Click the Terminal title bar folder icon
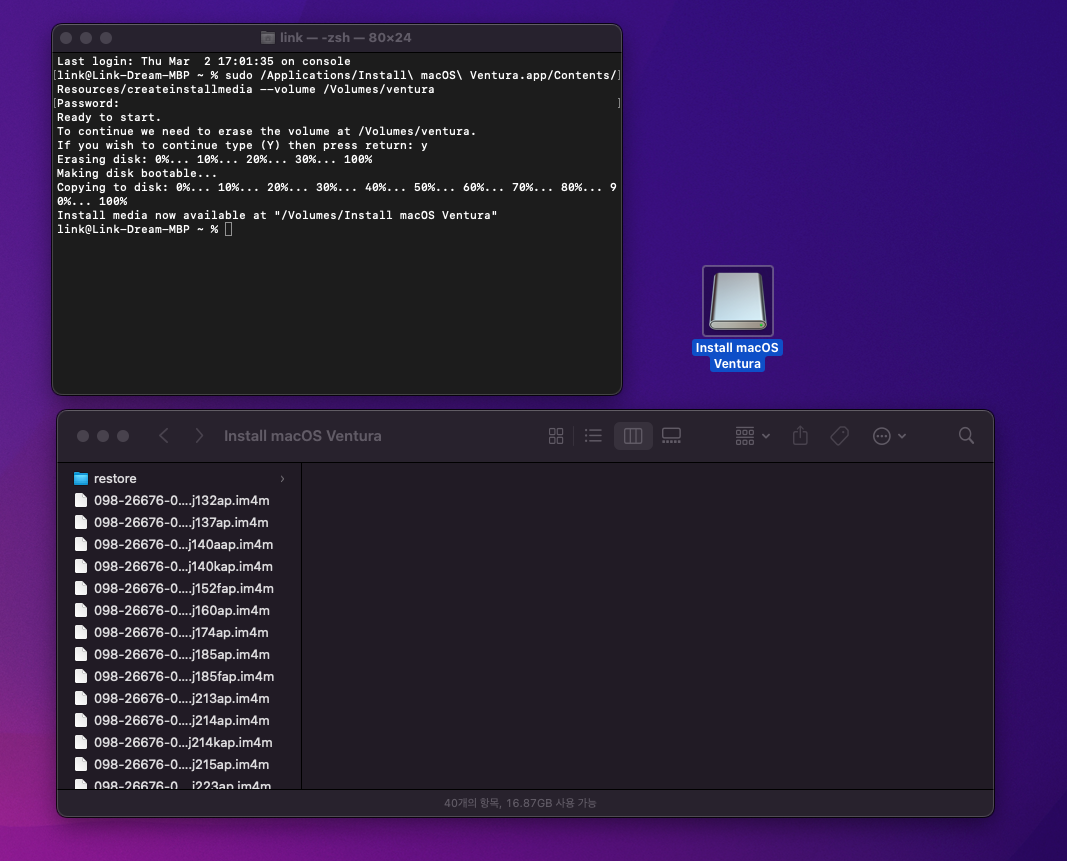Image resolution: width=1067 pixels, height=861 pixels. click(268, 37)
